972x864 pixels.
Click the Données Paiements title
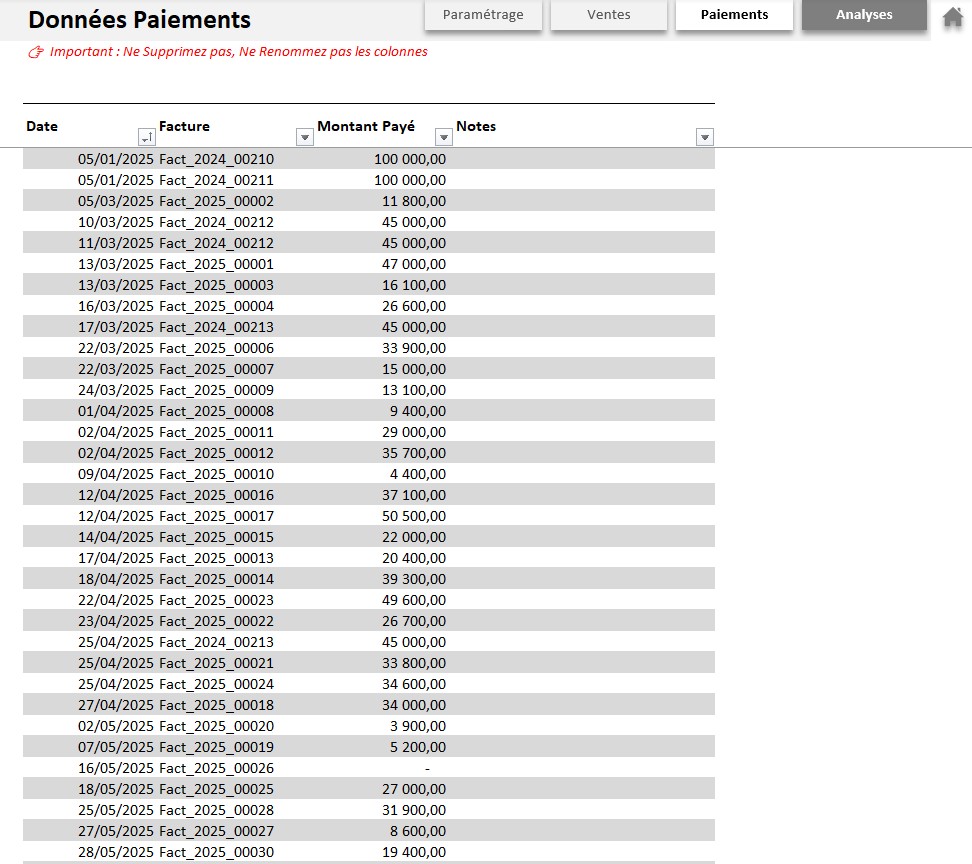[139, 20]
